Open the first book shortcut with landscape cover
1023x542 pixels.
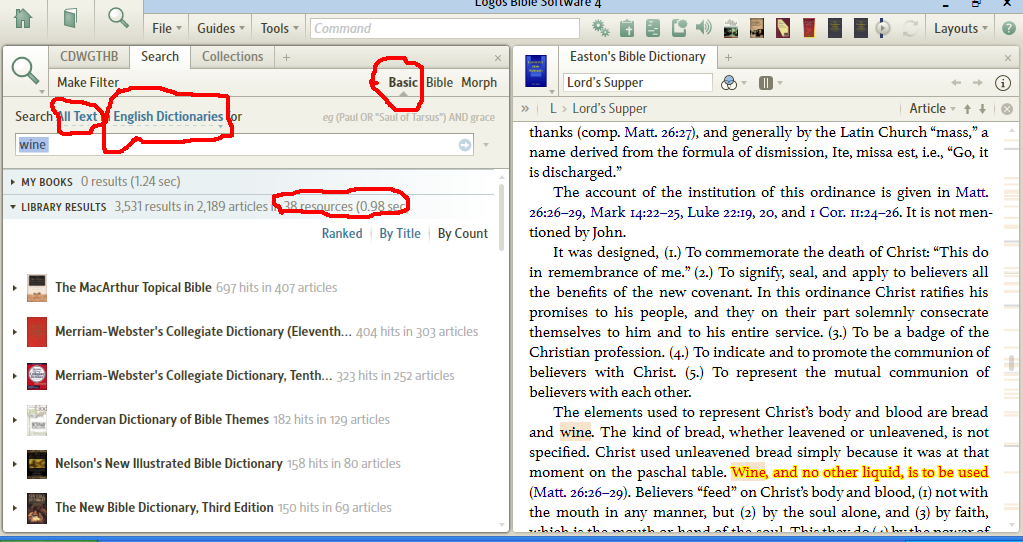pos(731,28)
